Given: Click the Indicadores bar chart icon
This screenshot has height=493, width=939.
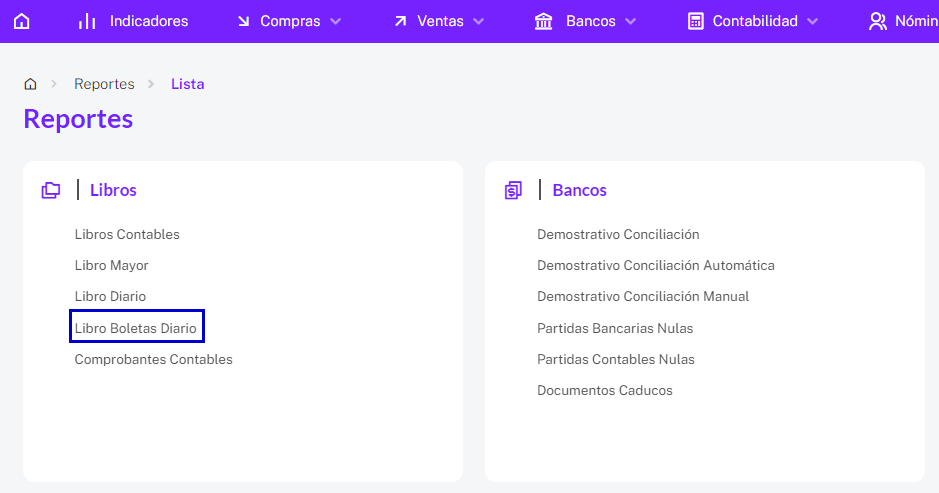Looking at the screenshot, I should click(x=87, y=21).
